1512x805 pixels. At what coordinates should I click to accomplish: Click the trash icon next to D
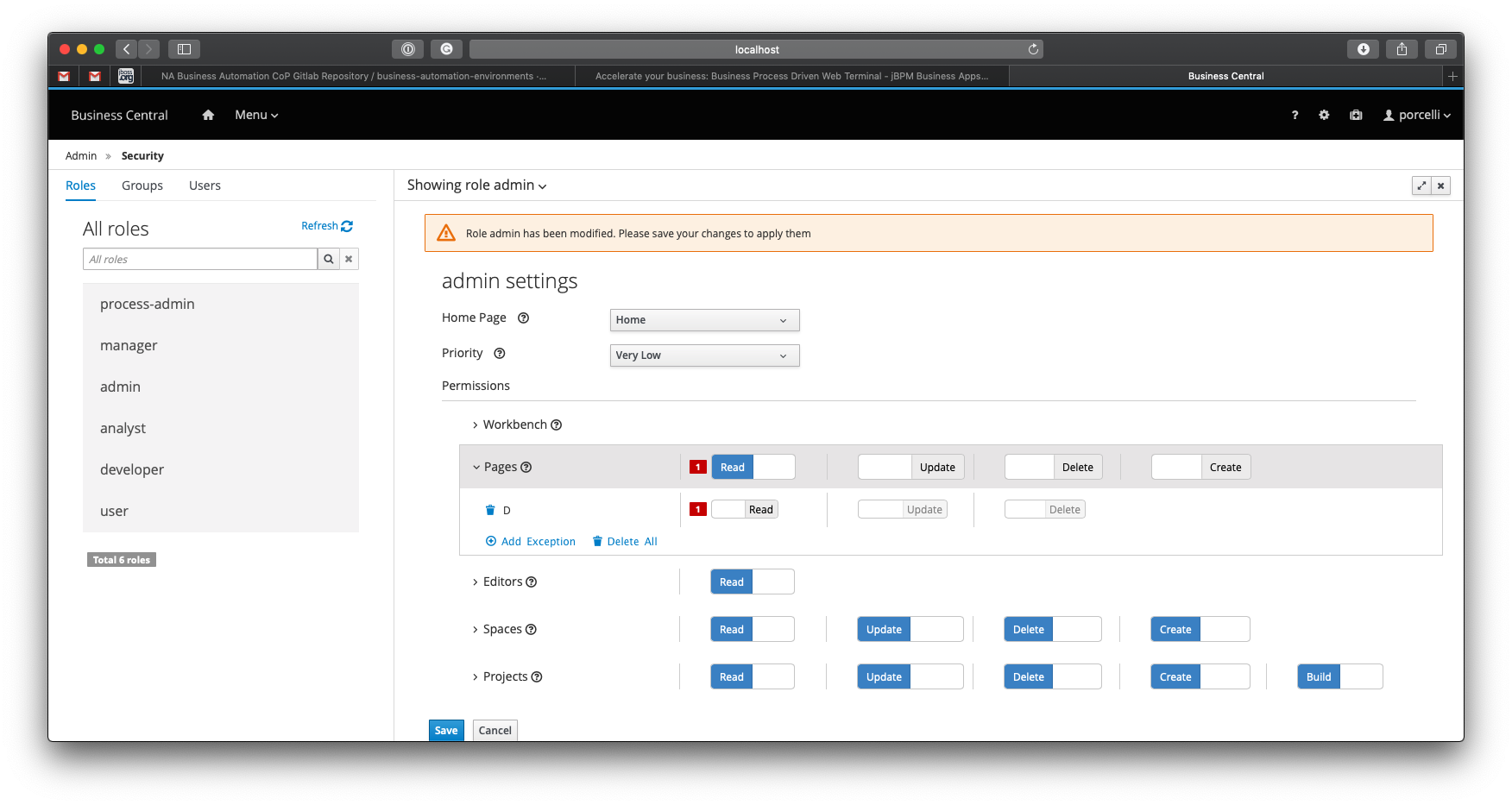[490, 510]
